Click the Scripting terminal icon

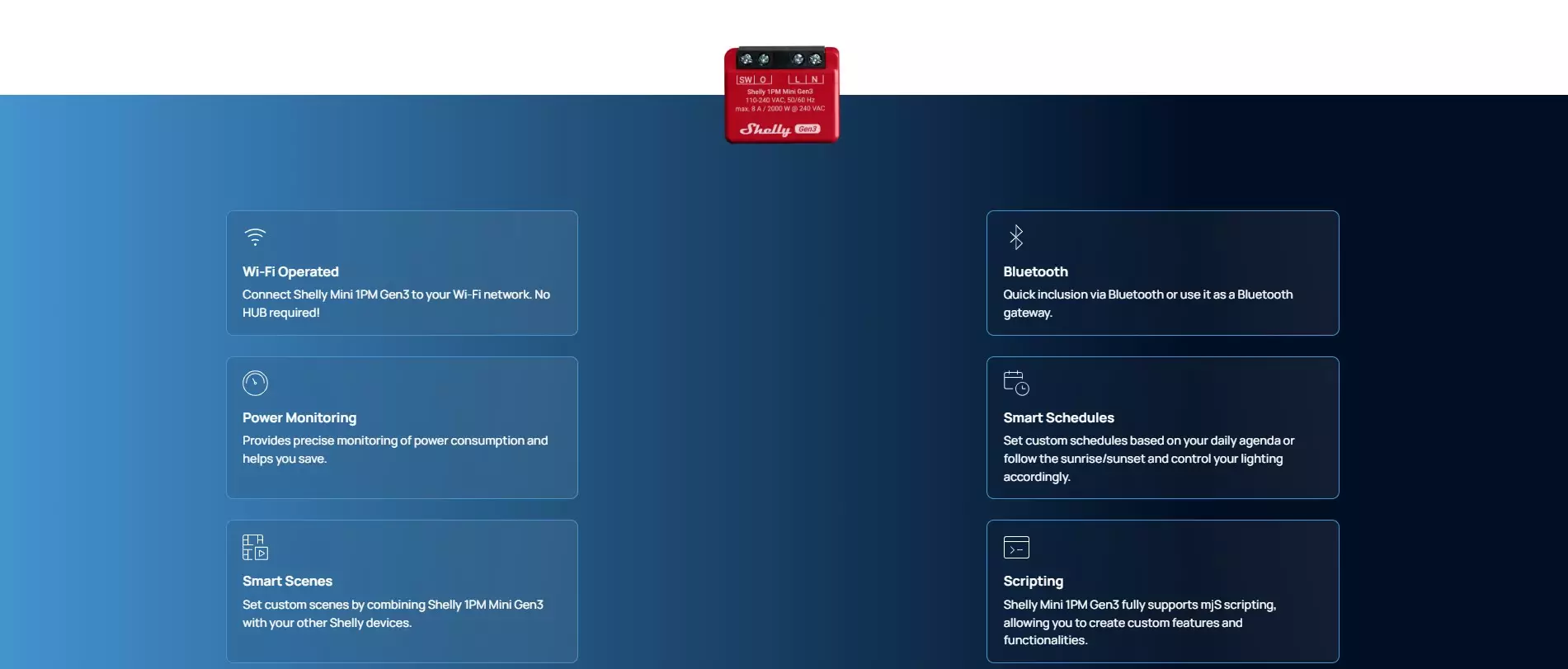[x=1016, y=547]
